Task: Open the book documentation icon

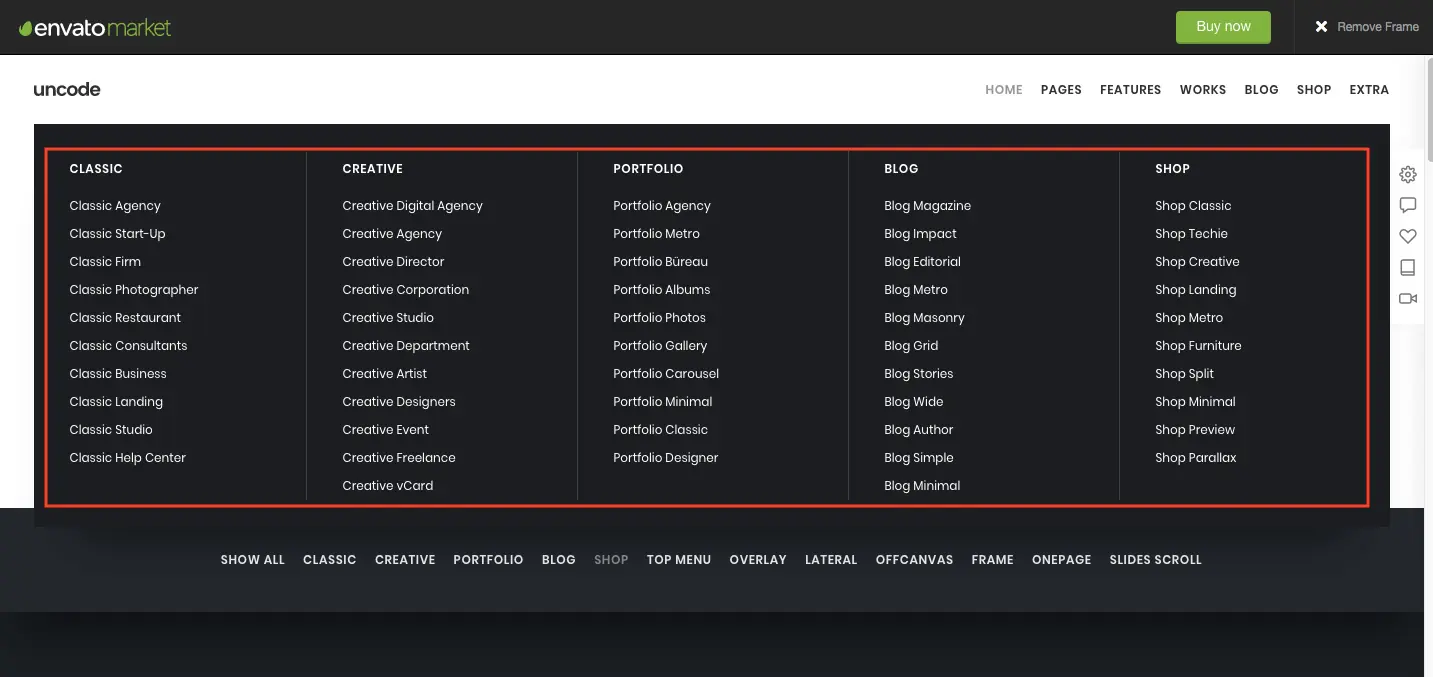Action: [1408, 267]
